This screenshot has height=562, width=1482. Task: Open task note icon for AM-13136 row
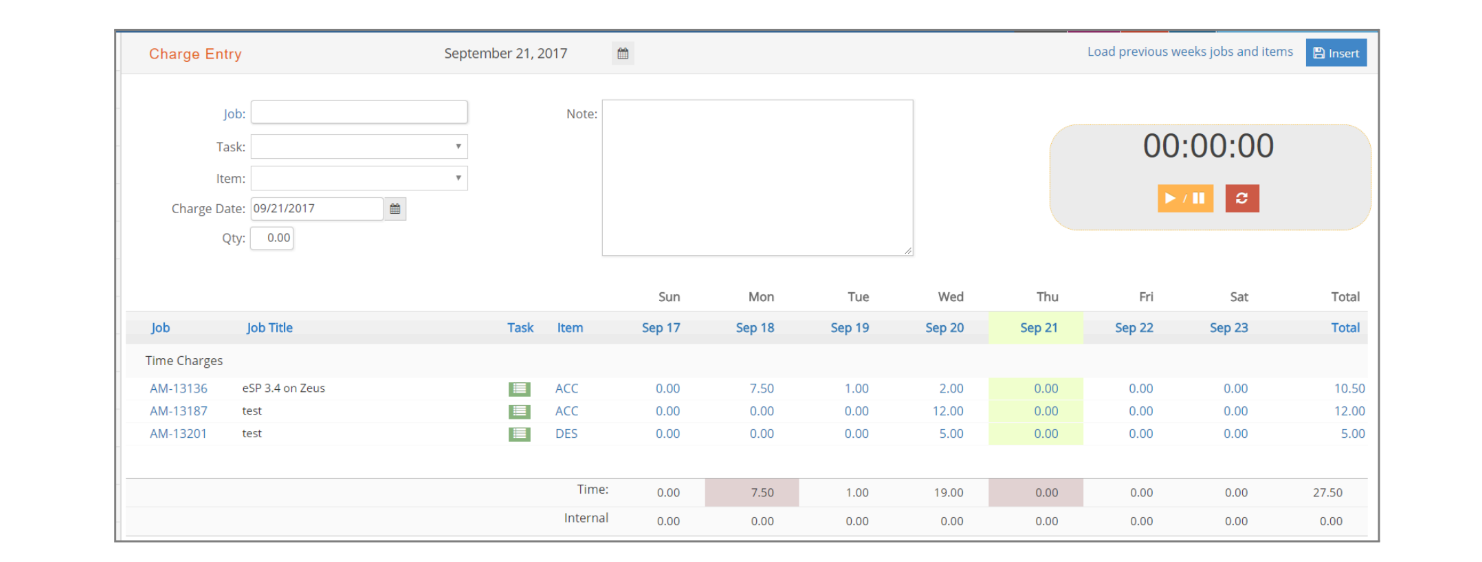point(519,389)
